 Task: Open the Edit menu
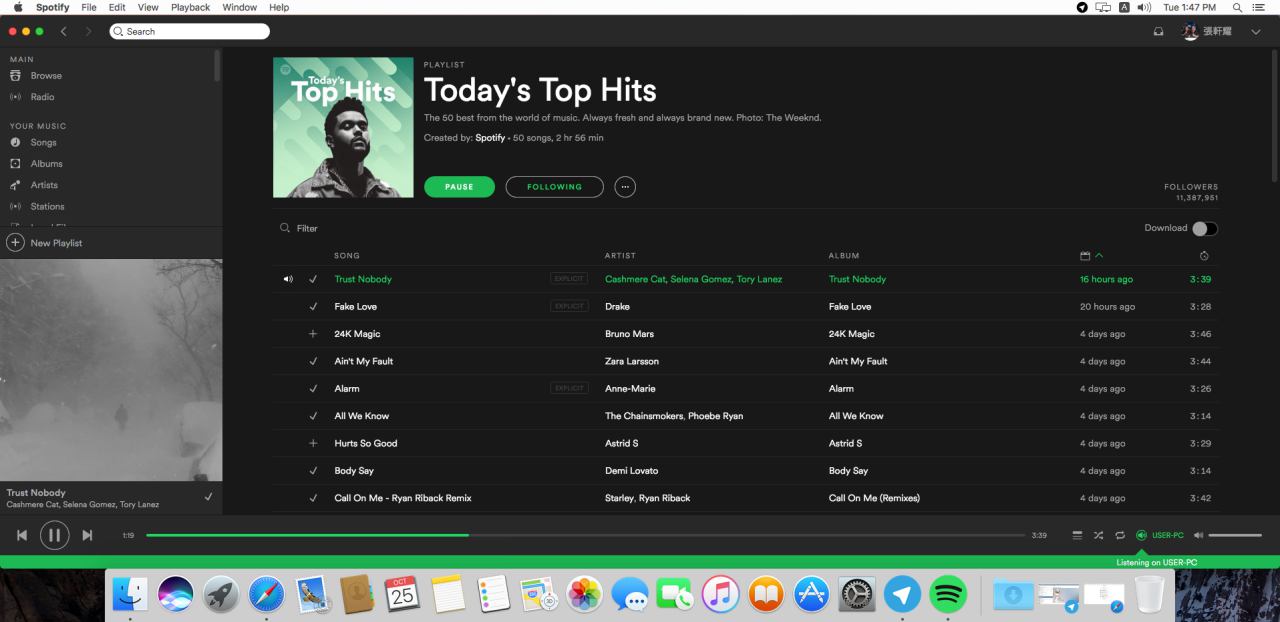117,7
